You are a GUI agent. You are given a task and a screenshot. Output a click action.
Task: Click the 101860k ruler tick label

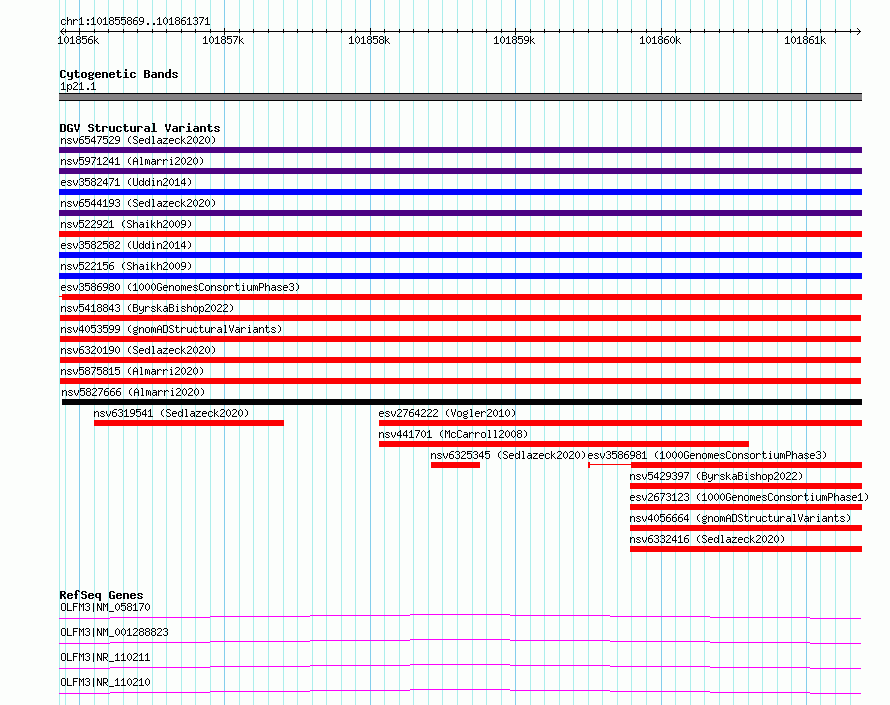[660, 40]
